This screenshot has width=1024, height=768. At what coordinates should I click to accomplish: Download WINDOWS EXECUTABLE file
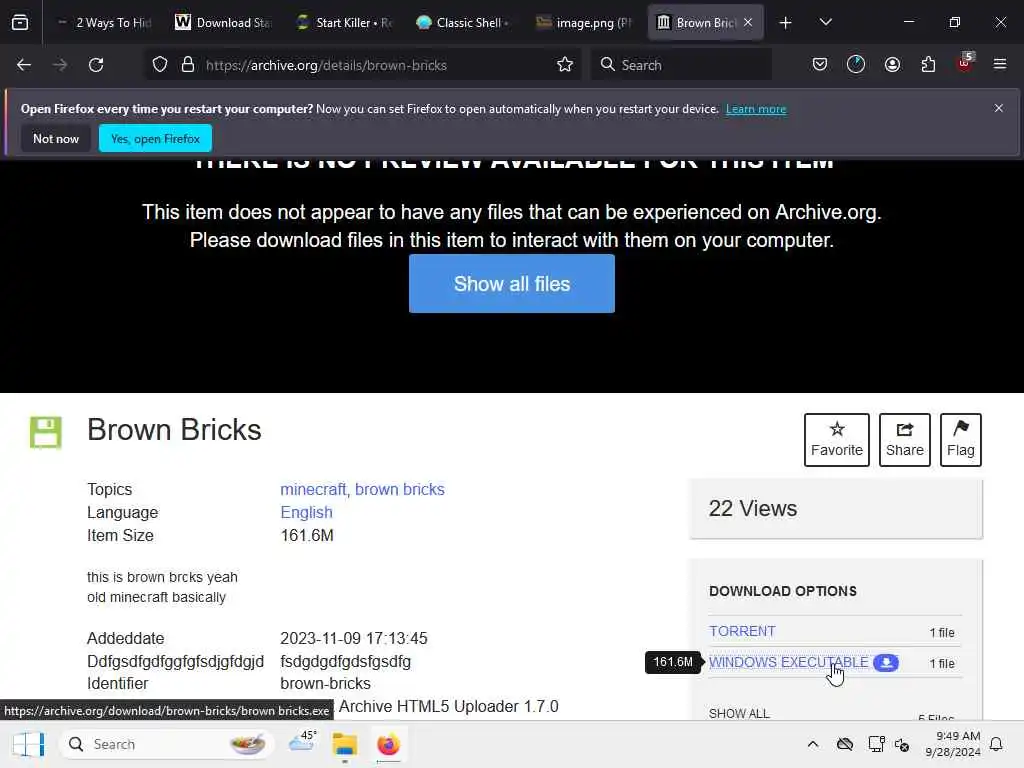click(788, 662)
